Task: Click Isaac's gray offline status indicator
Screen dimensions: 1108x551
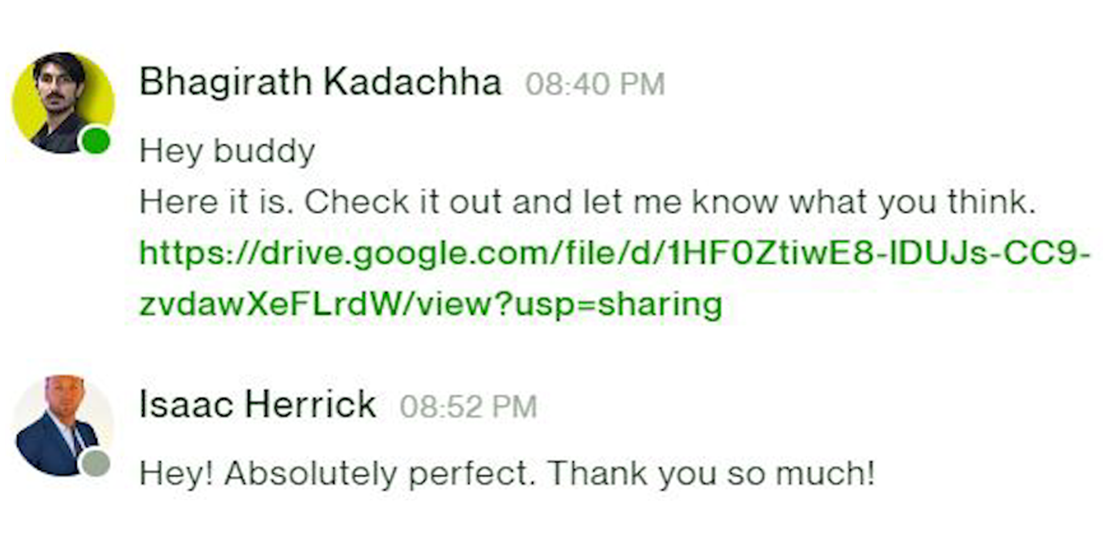Action: 95,463
